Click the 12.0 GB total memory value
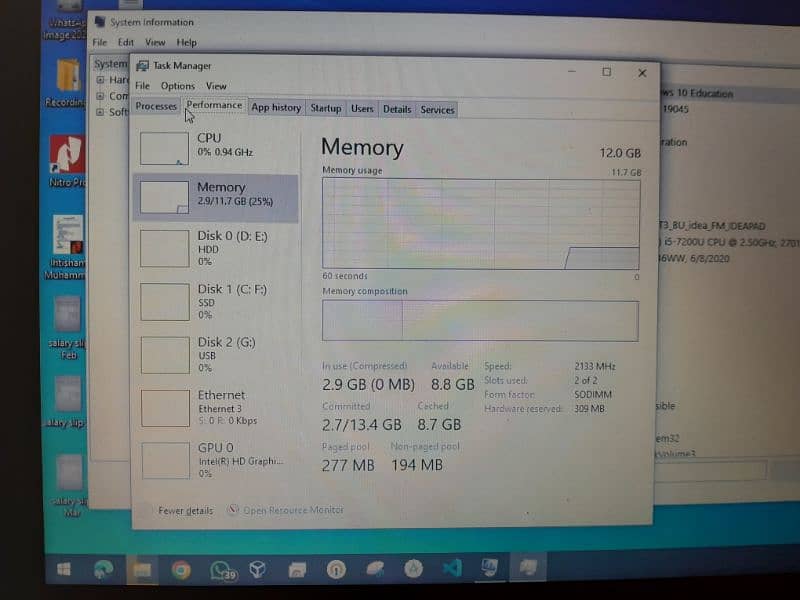The image size is (800, 600). [x=620, y=153]
